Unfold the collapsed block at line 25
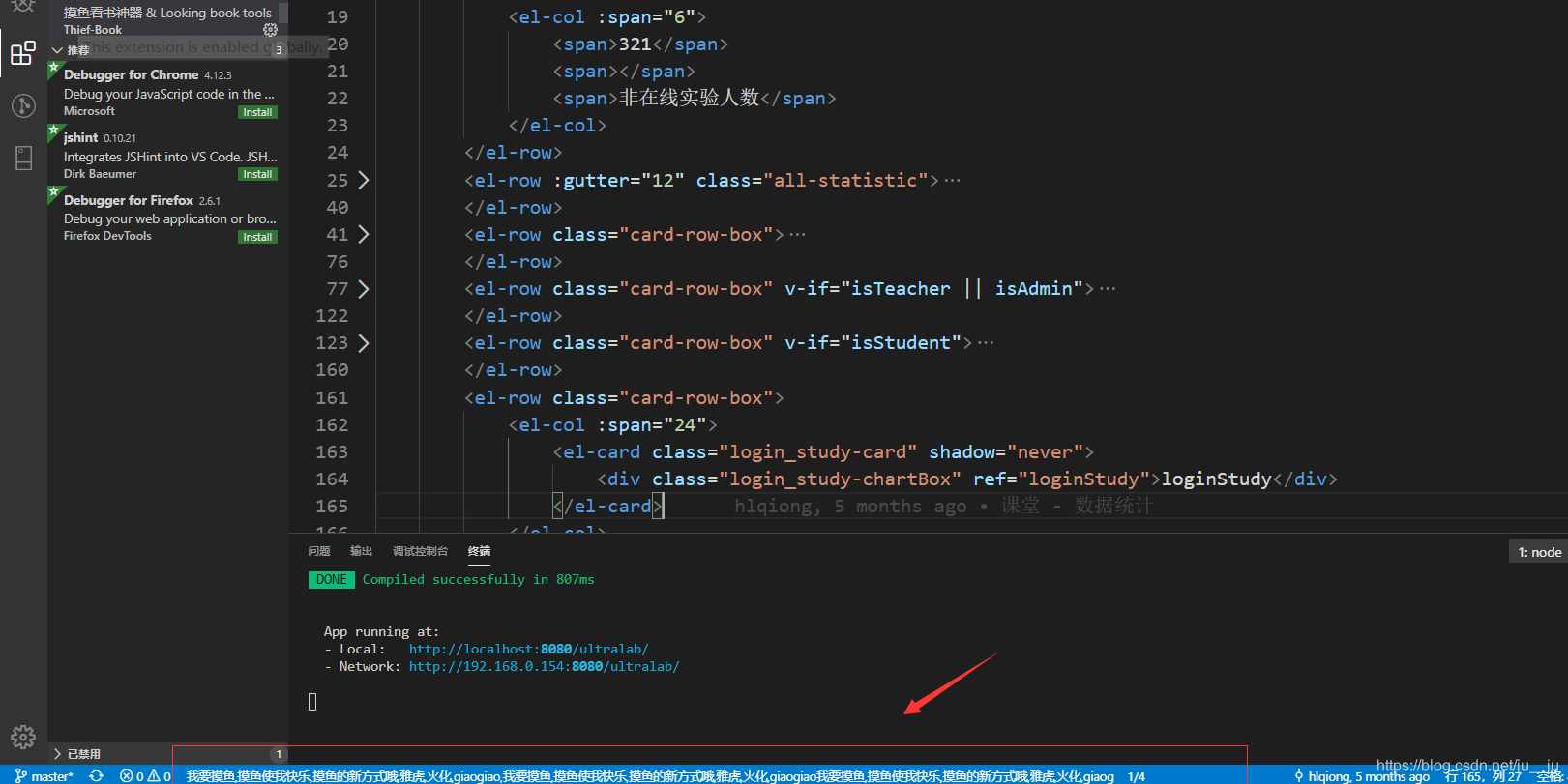The width and height of the screenshot is (1568, 784). pyautogui.click(x=364, y=180)
